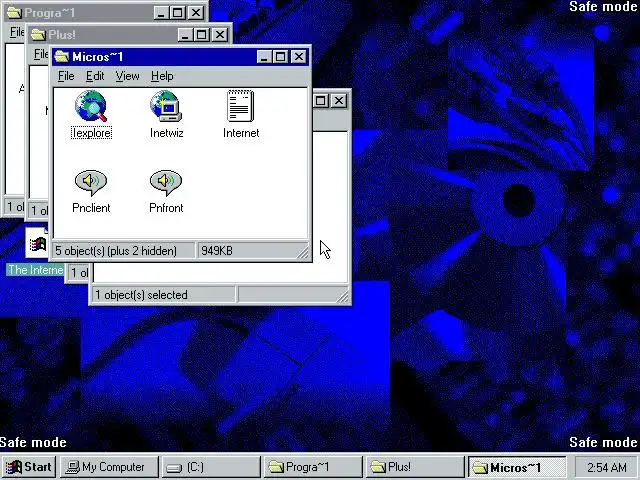Switch to My Computer taskbar button
640x480 pixels.
click(x=109, y=467)
